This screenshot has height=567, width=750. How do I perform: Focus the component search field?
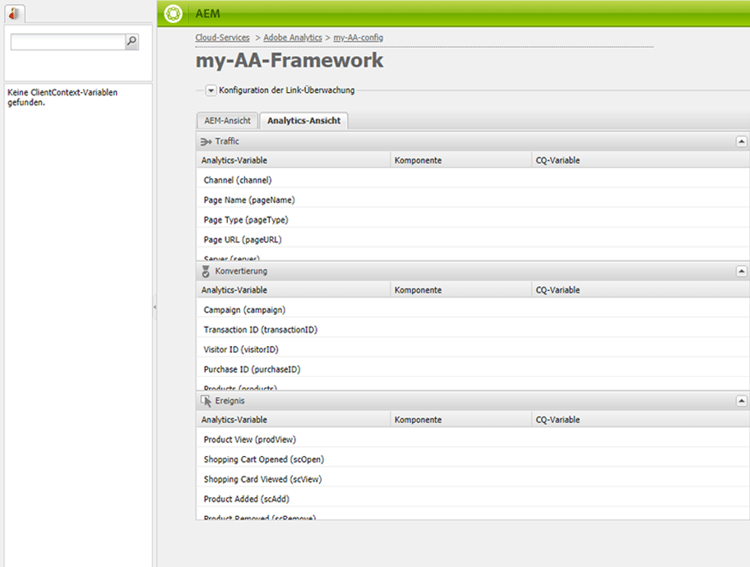(x=68, y=42)
